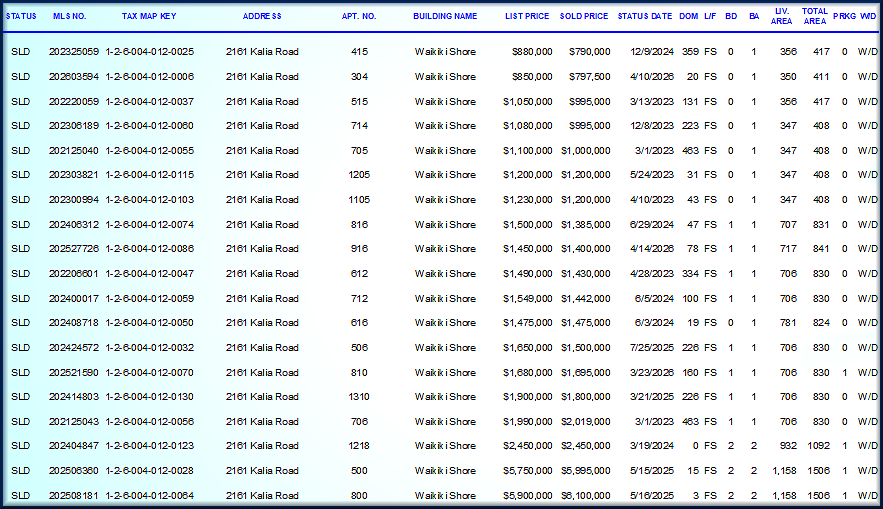Select apartment number 800
The width and height of the screenshot is (883, 509).
point(359,496)
